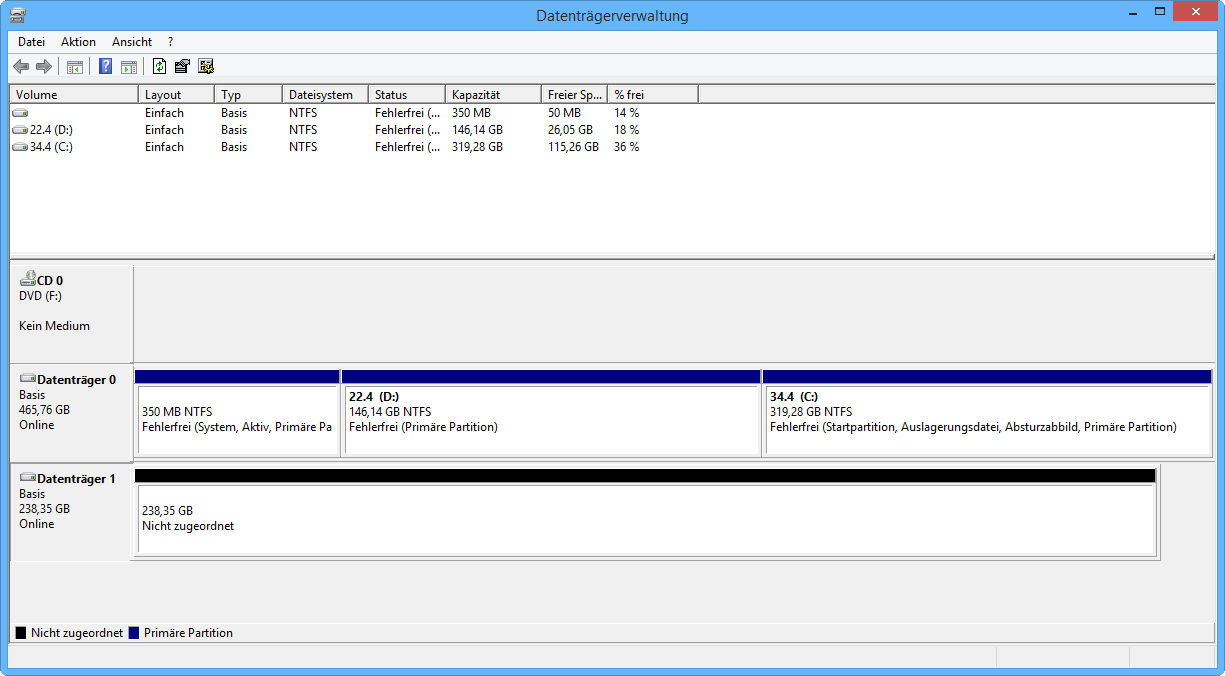Image resolution: width=1225 pixels, height=676 pixels.
Task: Click the Forward arrow in the toolbar
Action: click(43, 67)
